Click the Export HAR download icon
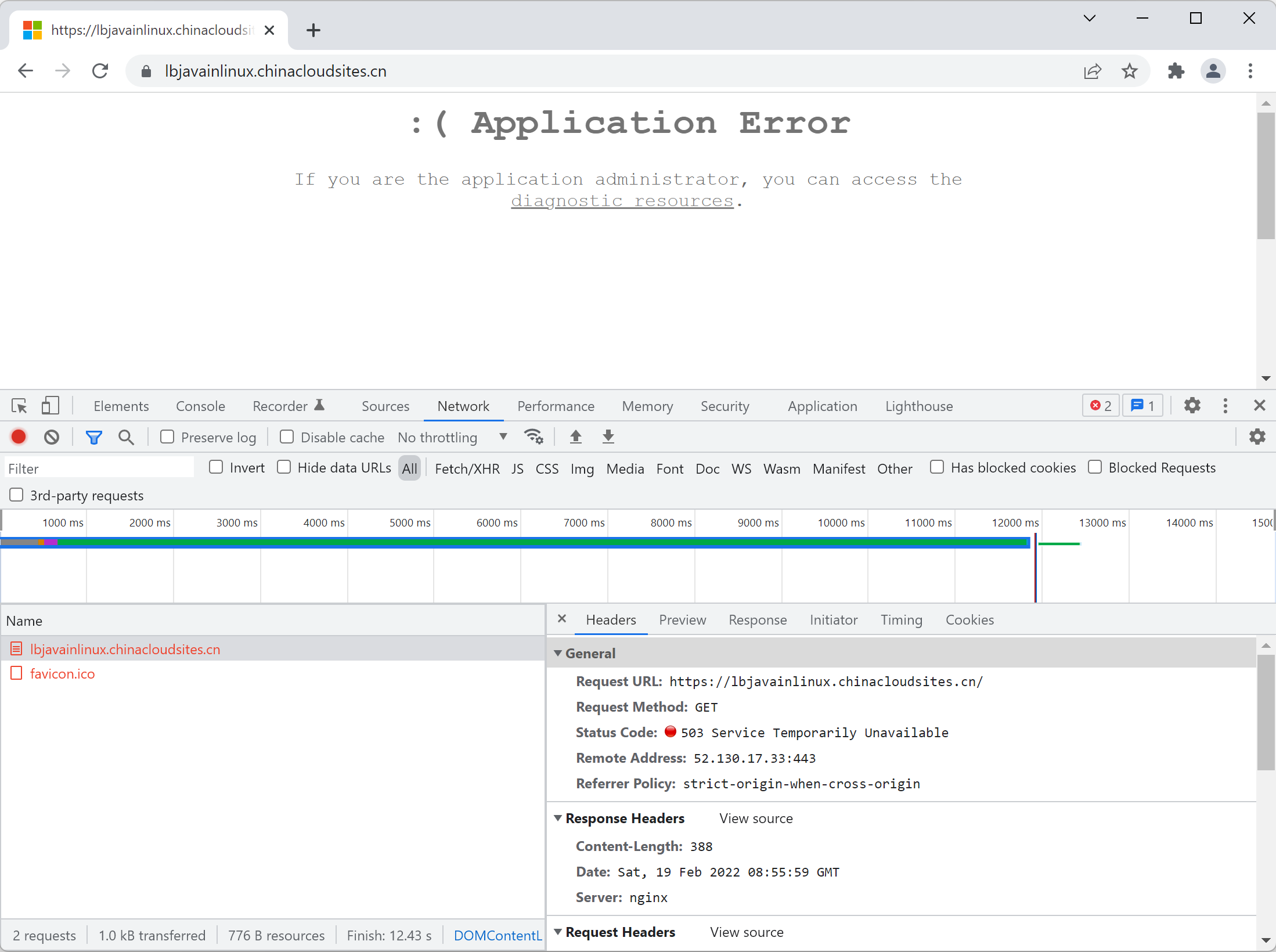The width and height of the screenshot is (1276, 952). (608, 437)
